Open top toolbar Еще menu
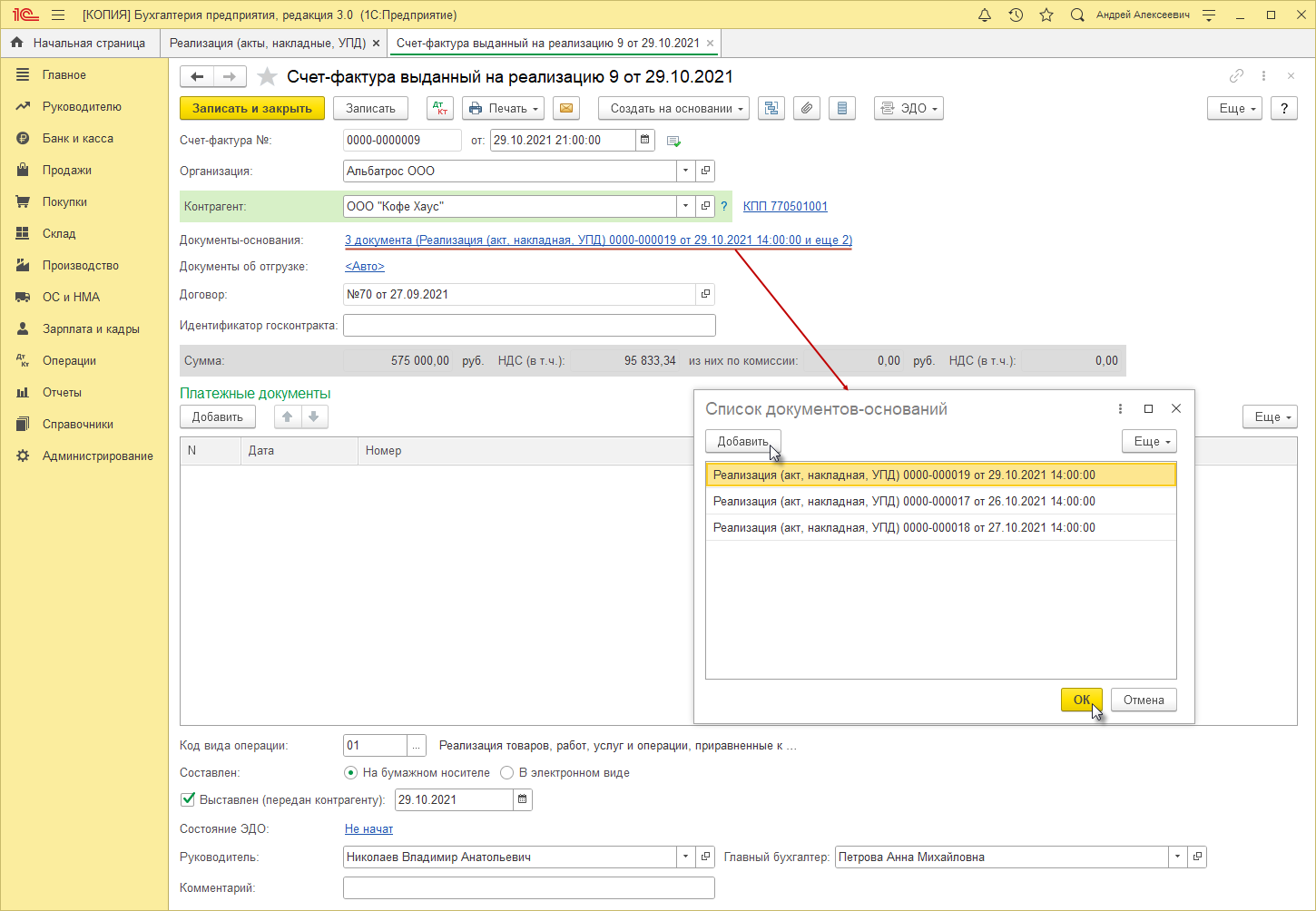Screen dimensions: 1316x911 [x=1234, y=108]
